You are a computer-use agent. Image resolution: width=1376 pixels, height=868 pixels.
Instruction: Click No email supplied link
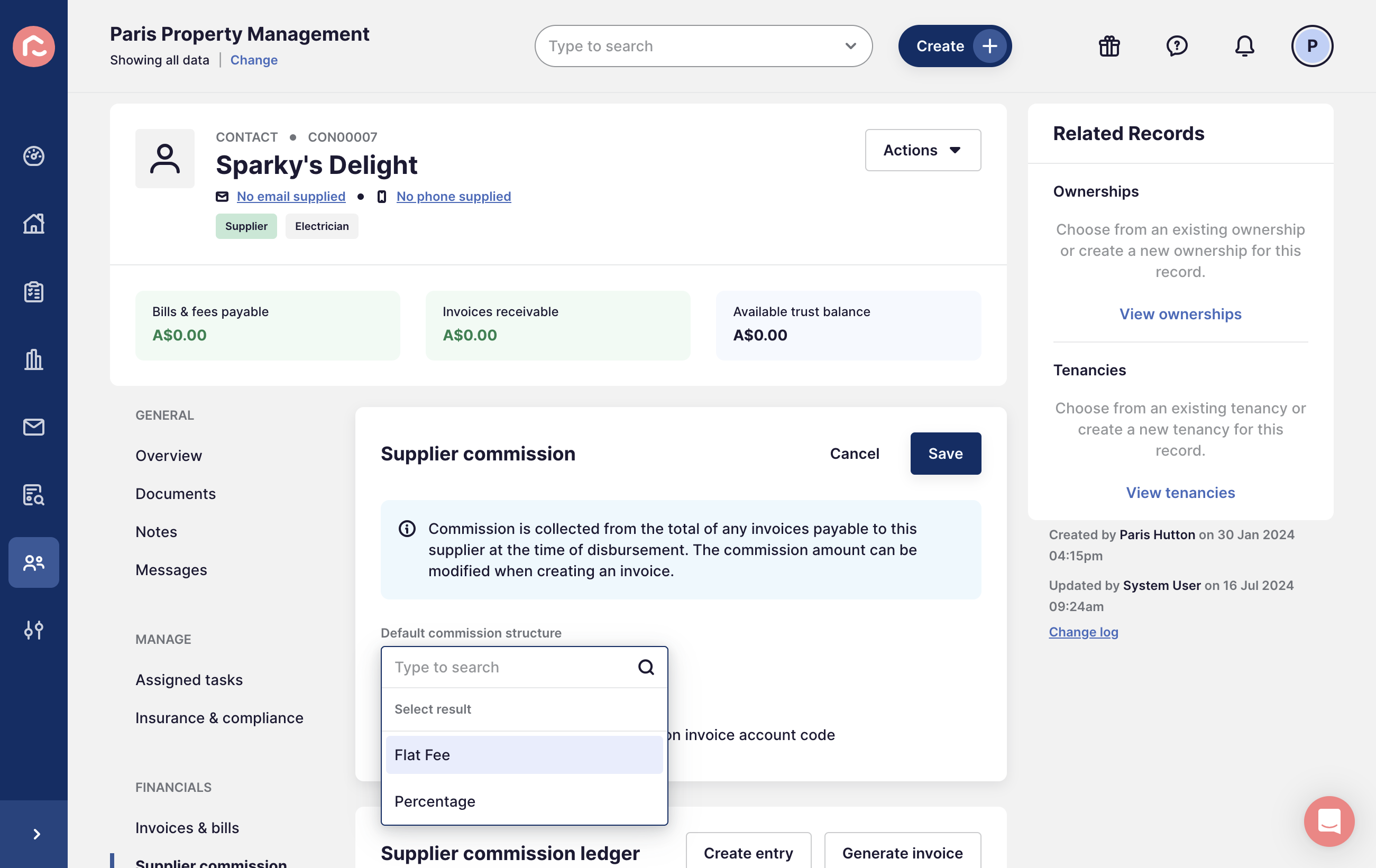pos(291,197)
